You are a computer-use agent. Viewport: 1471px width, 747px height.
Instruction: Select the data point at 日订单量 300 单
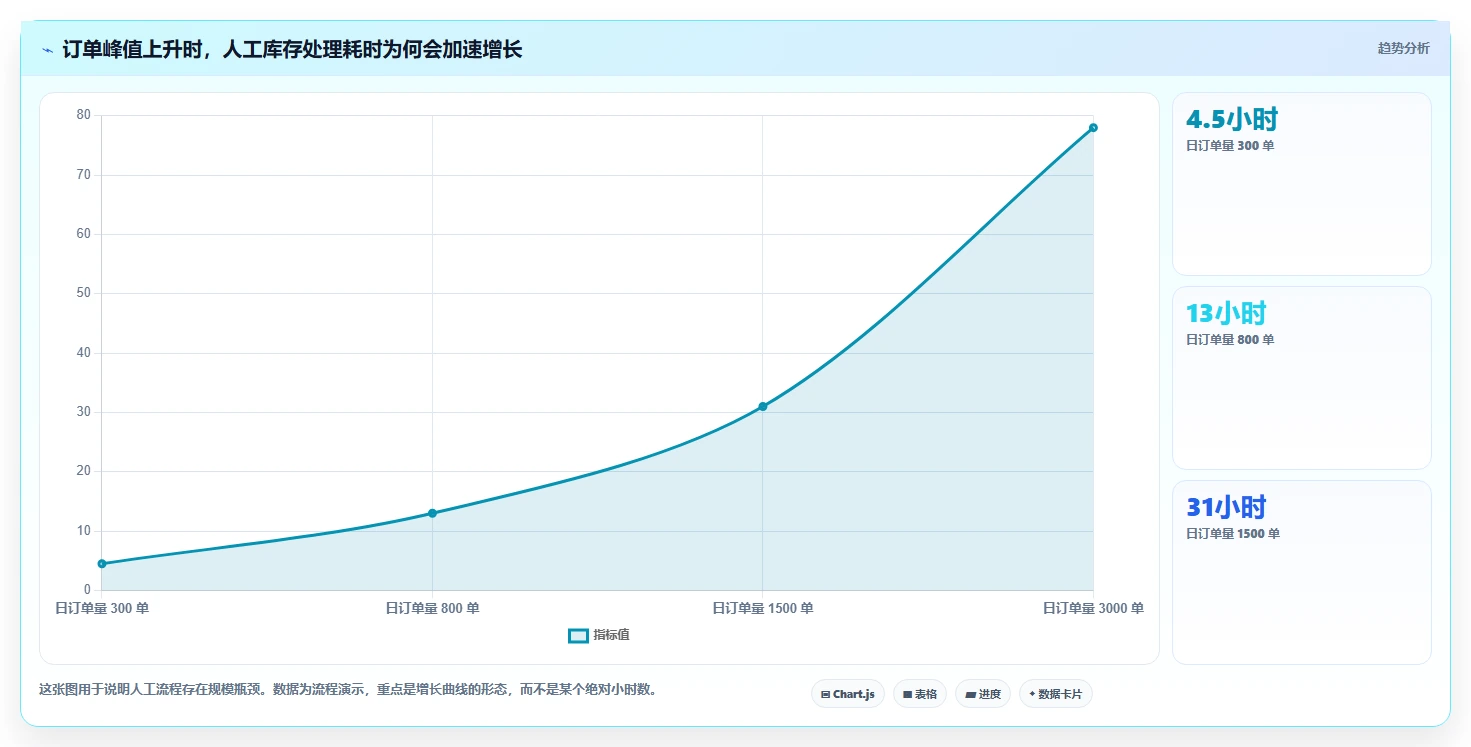102,564
